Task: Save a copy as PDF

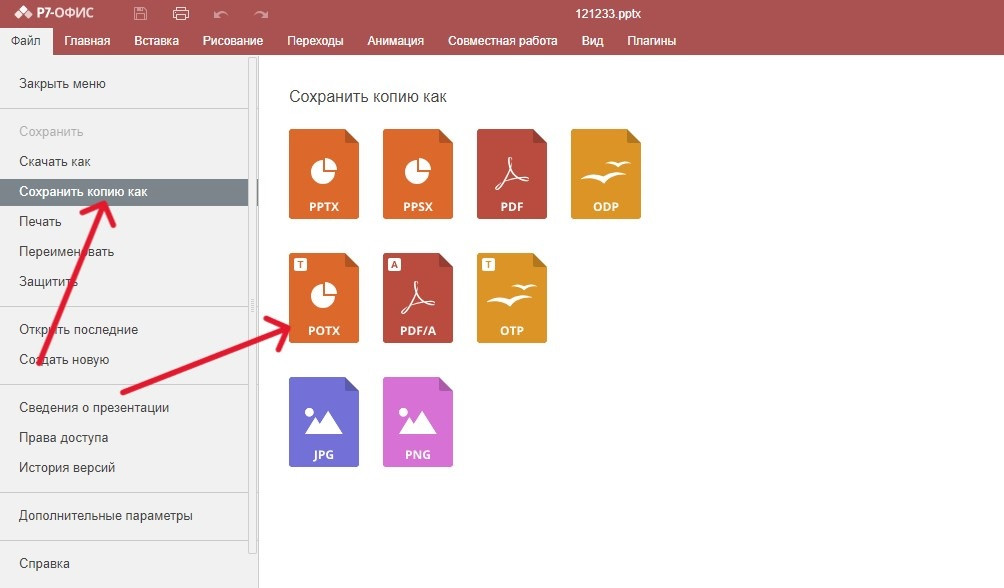Action: point(511,174)
